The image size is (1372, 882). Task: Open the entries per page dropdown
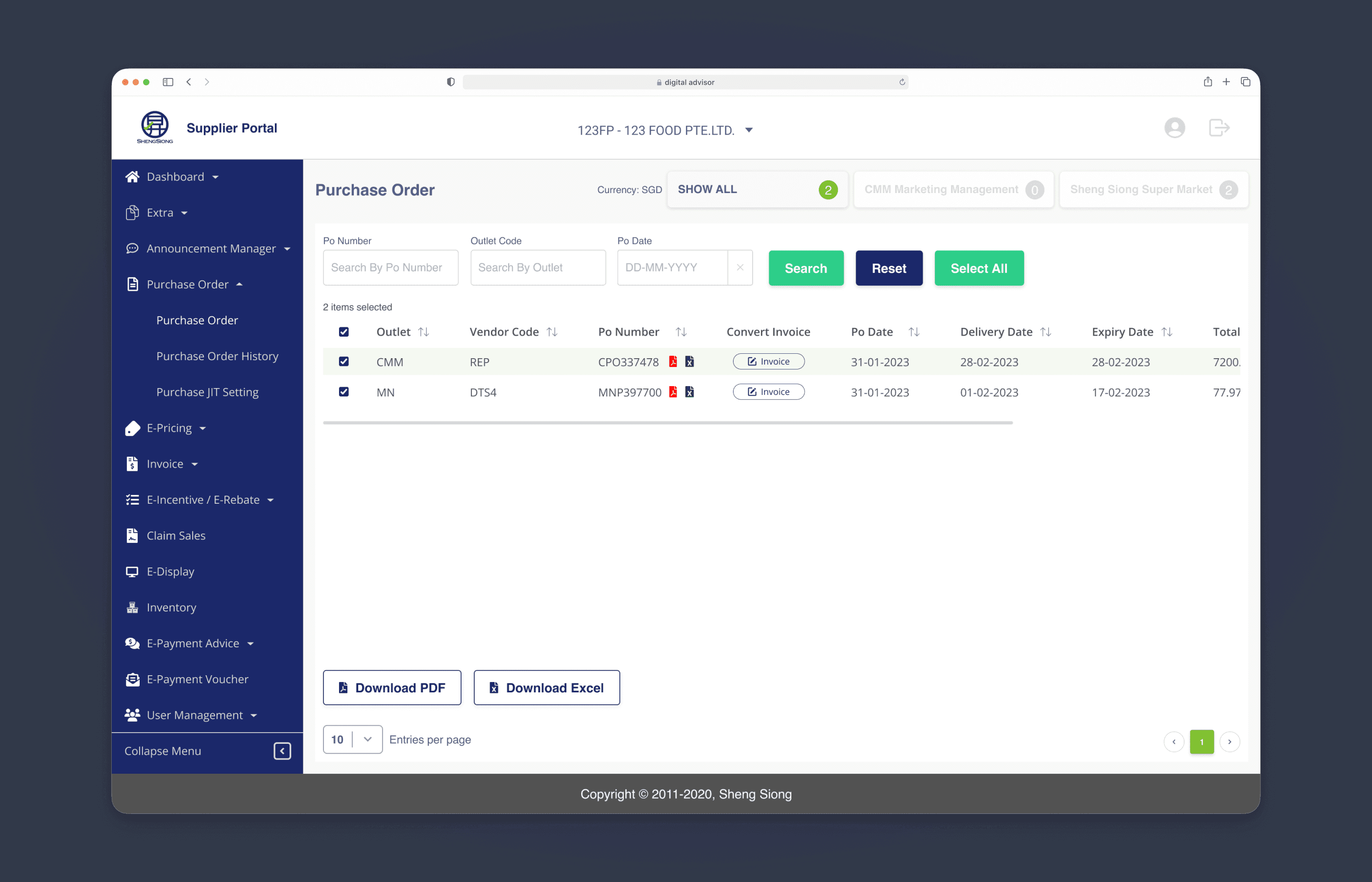pyautogui.click(x=353, y=739)
